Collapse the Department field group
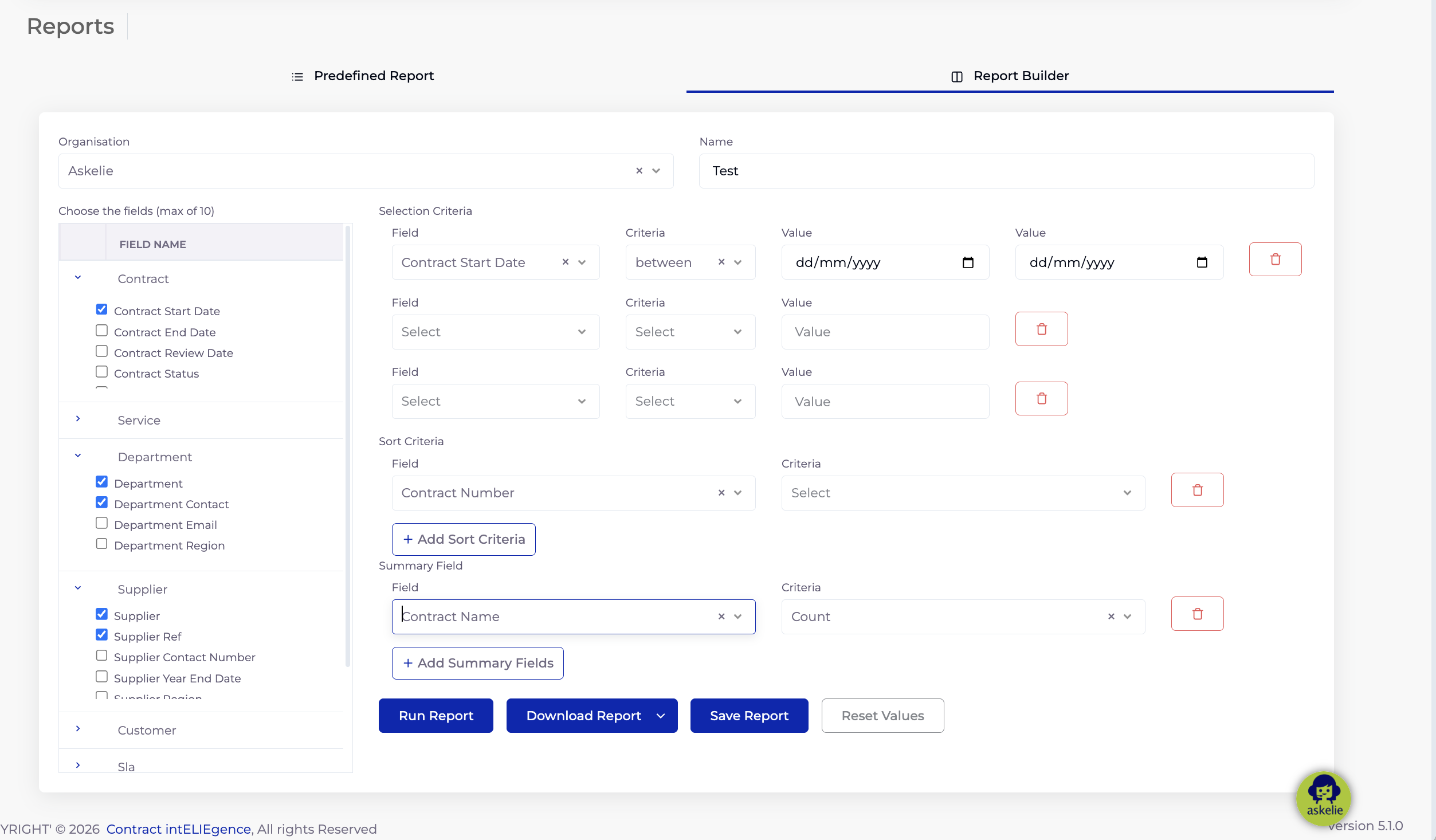Image resolution: width=1436 pixels, height=840 pixels. point(78,456)
